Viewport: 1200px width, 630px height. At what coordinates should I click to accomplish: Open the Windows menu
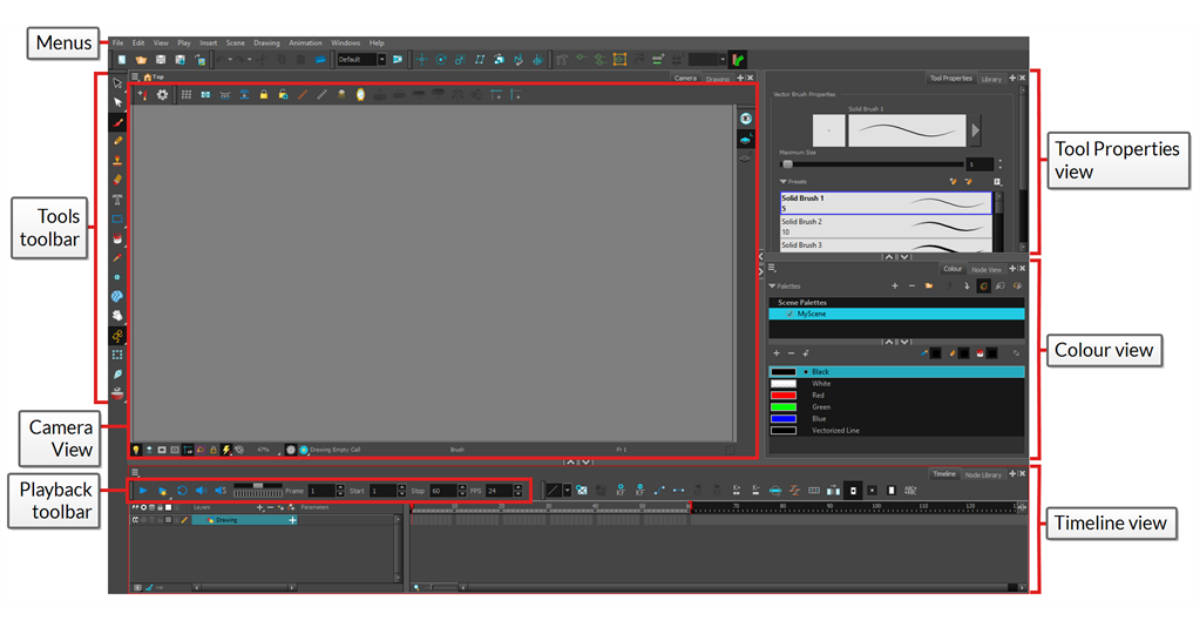345,42
